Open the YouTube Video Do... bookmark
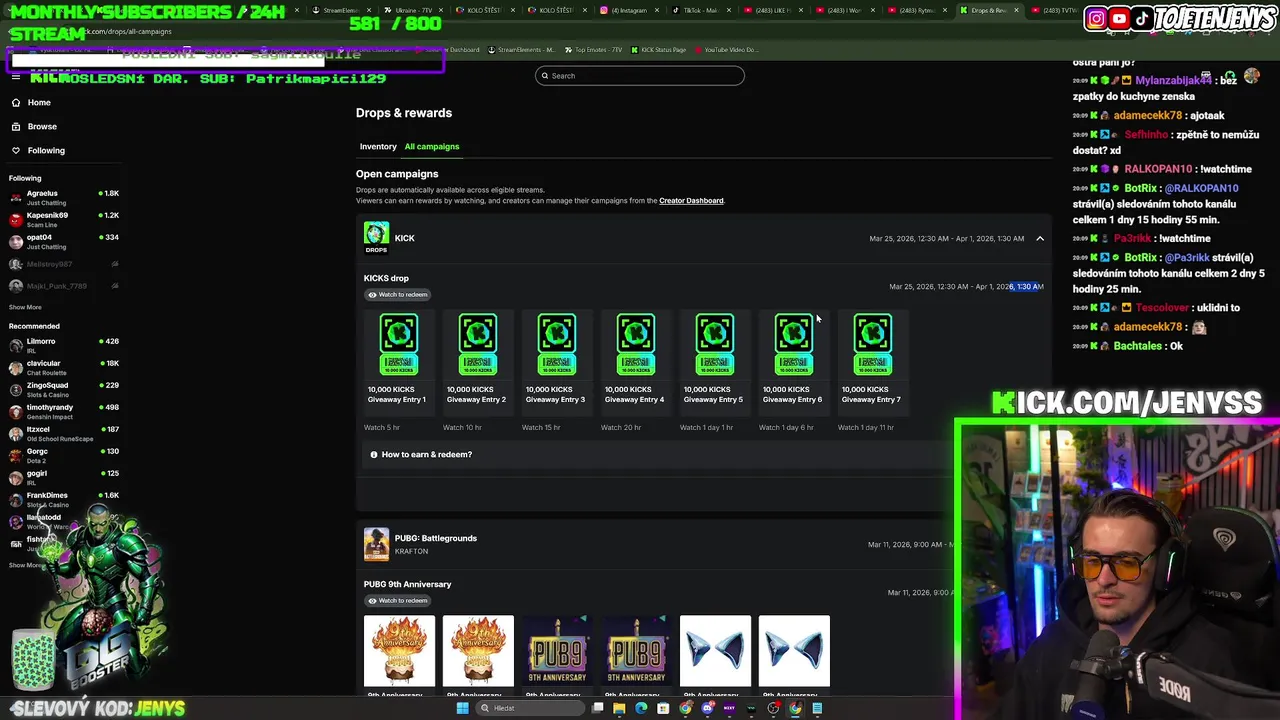 [x=726, y=49]
